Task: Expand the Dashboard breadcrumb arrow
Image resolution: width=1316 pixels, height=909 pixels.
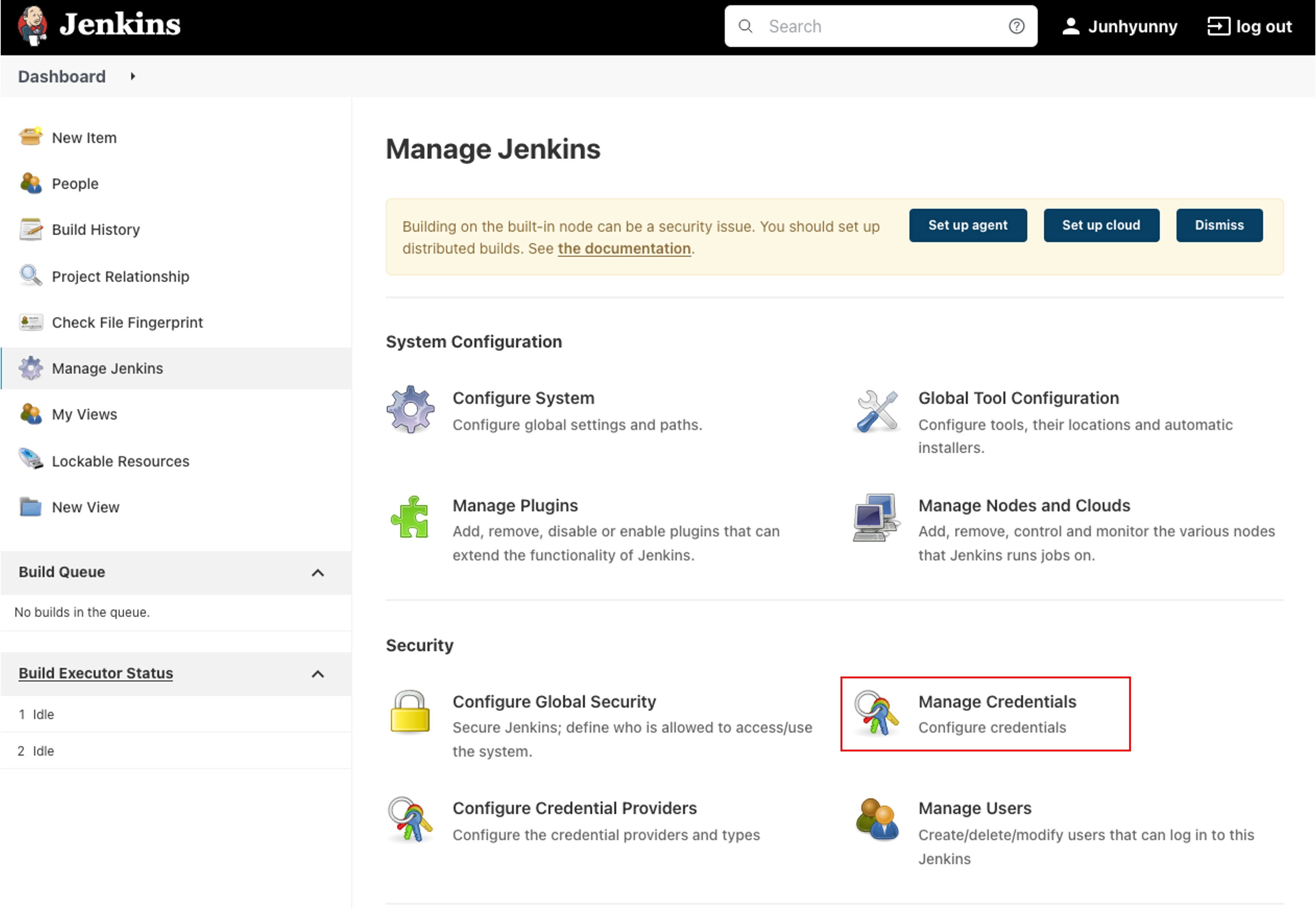Action: click(133, 76)
